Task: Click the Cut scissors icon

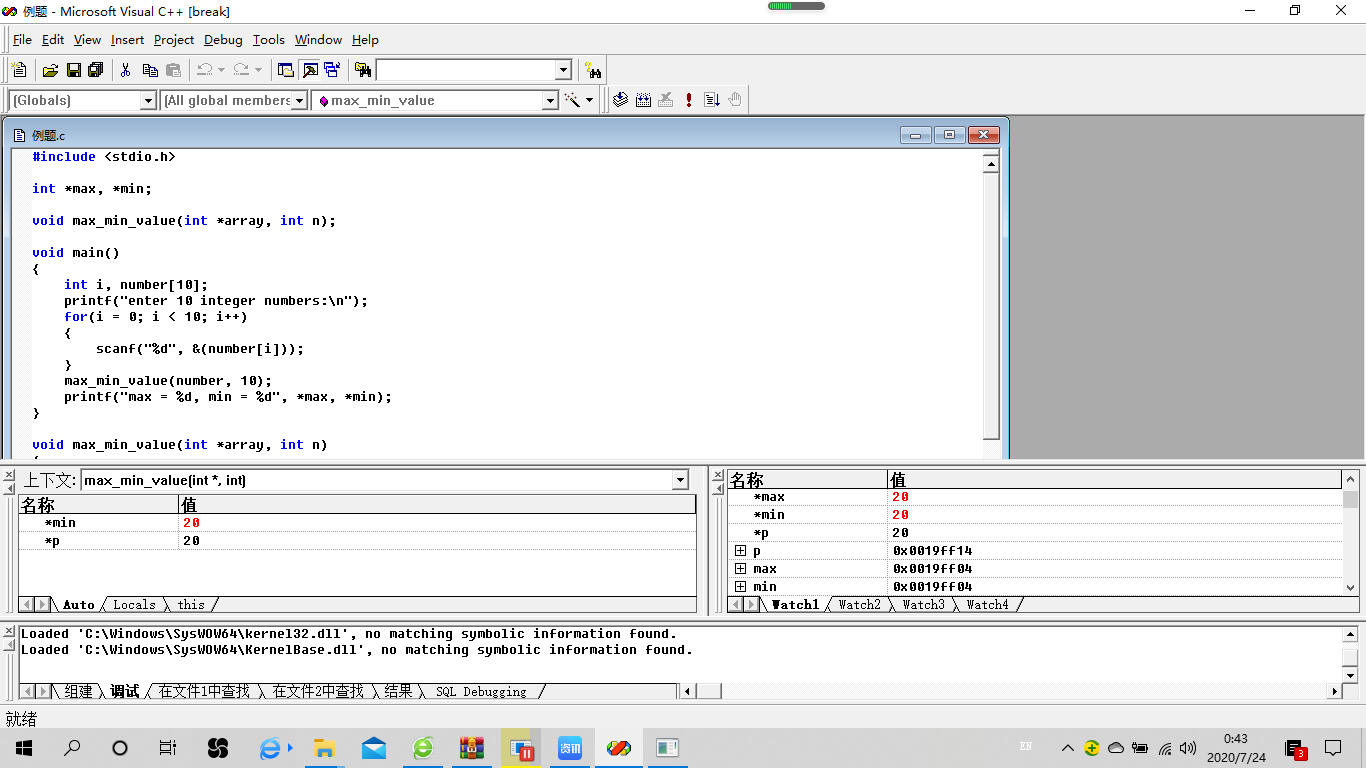Action: pyautogui.click(x=126, y=70)
